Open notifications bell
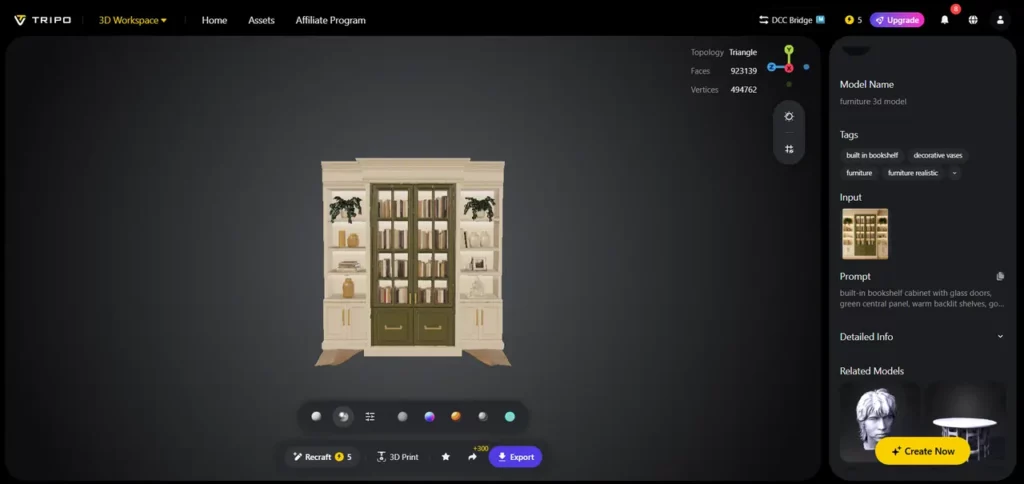This screenshot has height=484, width=1024. click(x=944, y=20)
